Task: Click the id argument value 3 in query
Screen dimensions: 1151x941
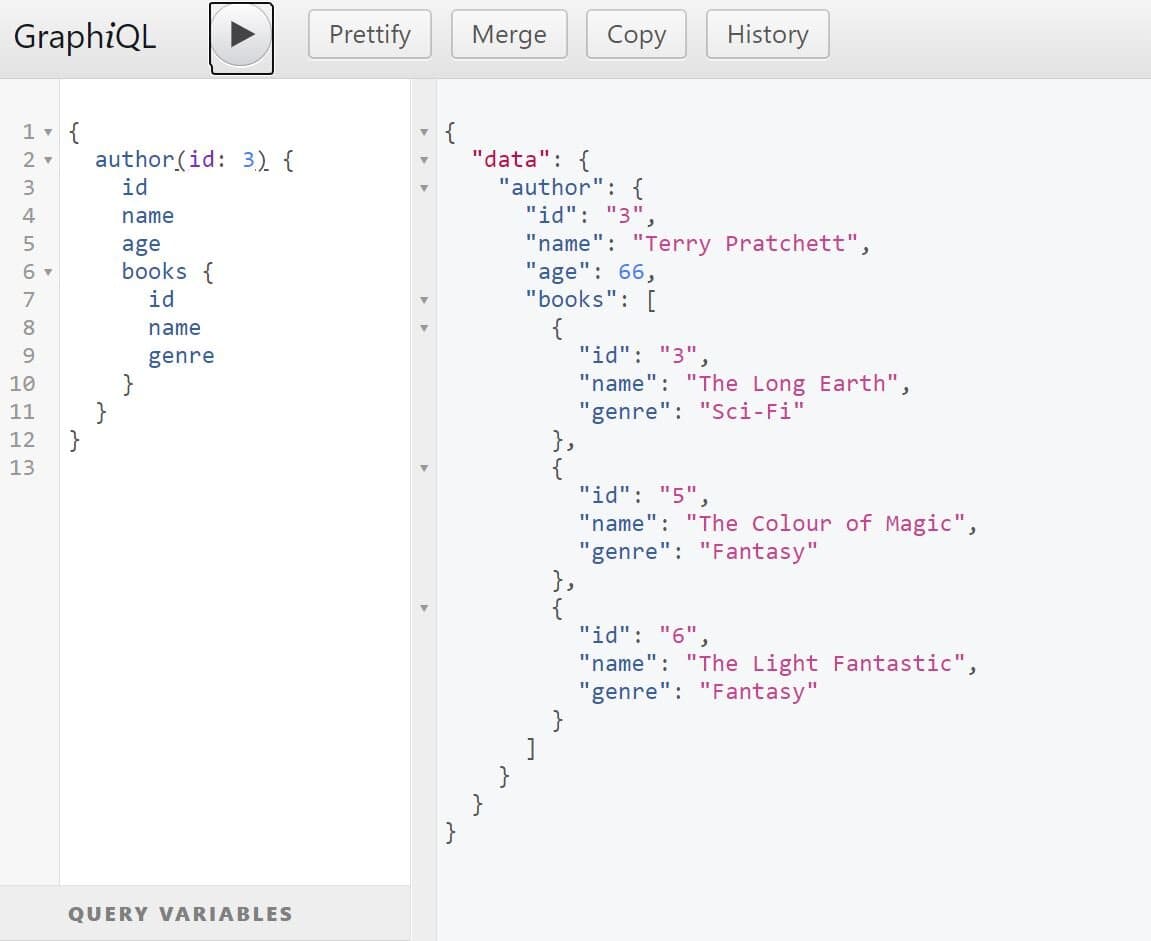Action: (249, 160)
